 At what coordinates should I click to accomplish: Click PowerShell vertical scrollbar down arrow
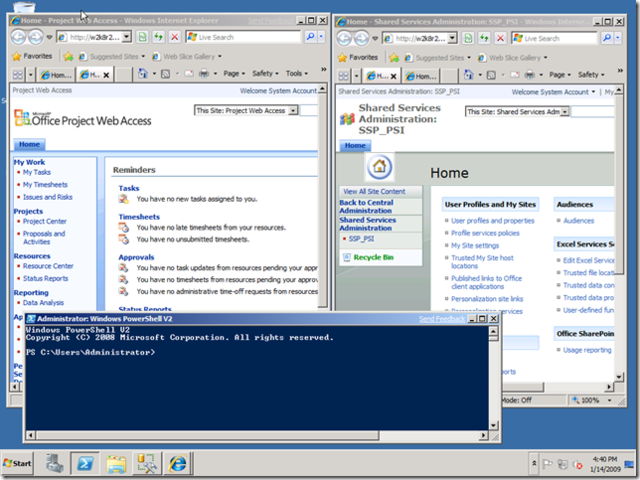click(x=493, y=425)
